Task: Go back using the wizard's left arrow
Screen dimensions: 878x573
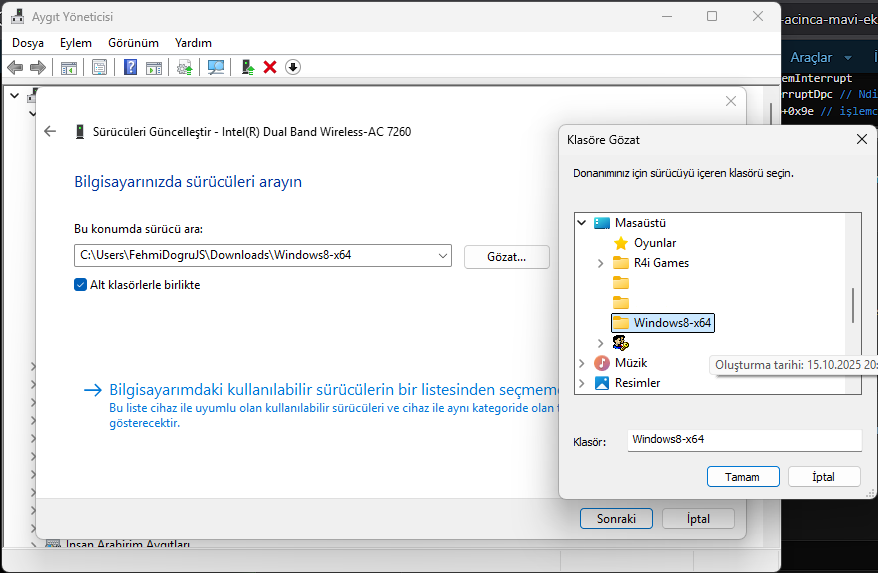Action: tap(50, 131)
